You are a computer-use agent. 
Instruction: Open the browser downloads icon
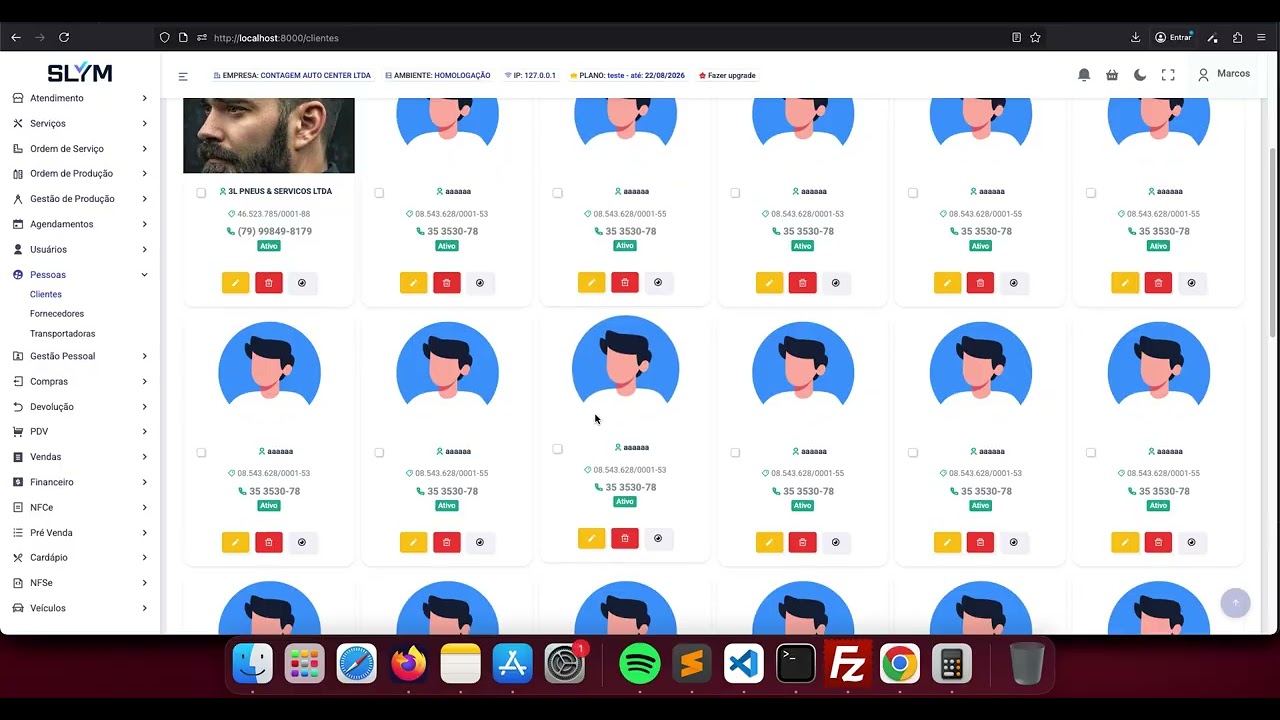pyautogui.click(x=1136, y=38)
